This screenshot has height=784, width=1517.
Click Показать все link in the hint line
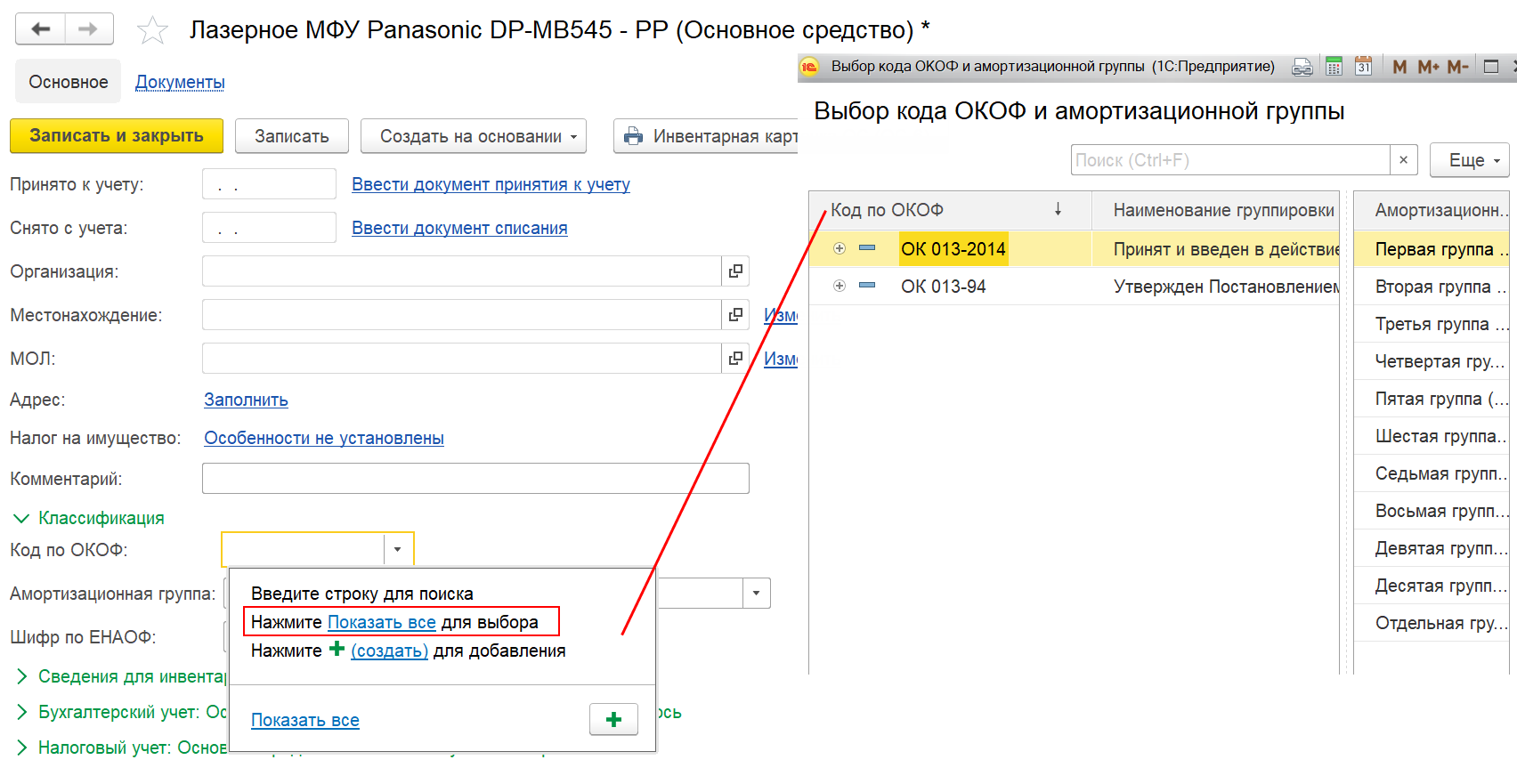pyautogui.click(x=382, y=622)
